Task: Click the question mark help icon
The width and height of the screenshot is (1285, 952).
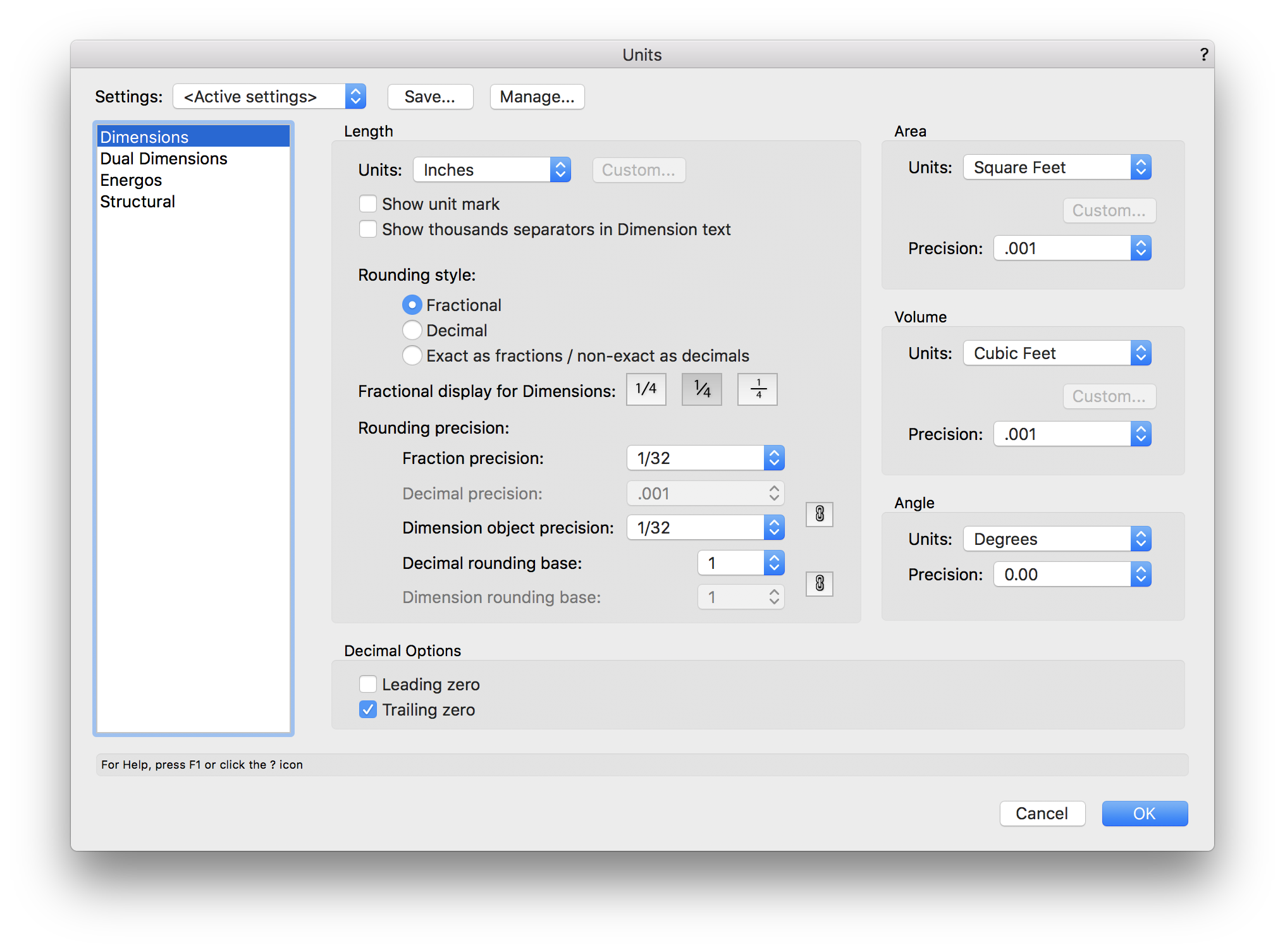Action: click(1203, 55)
